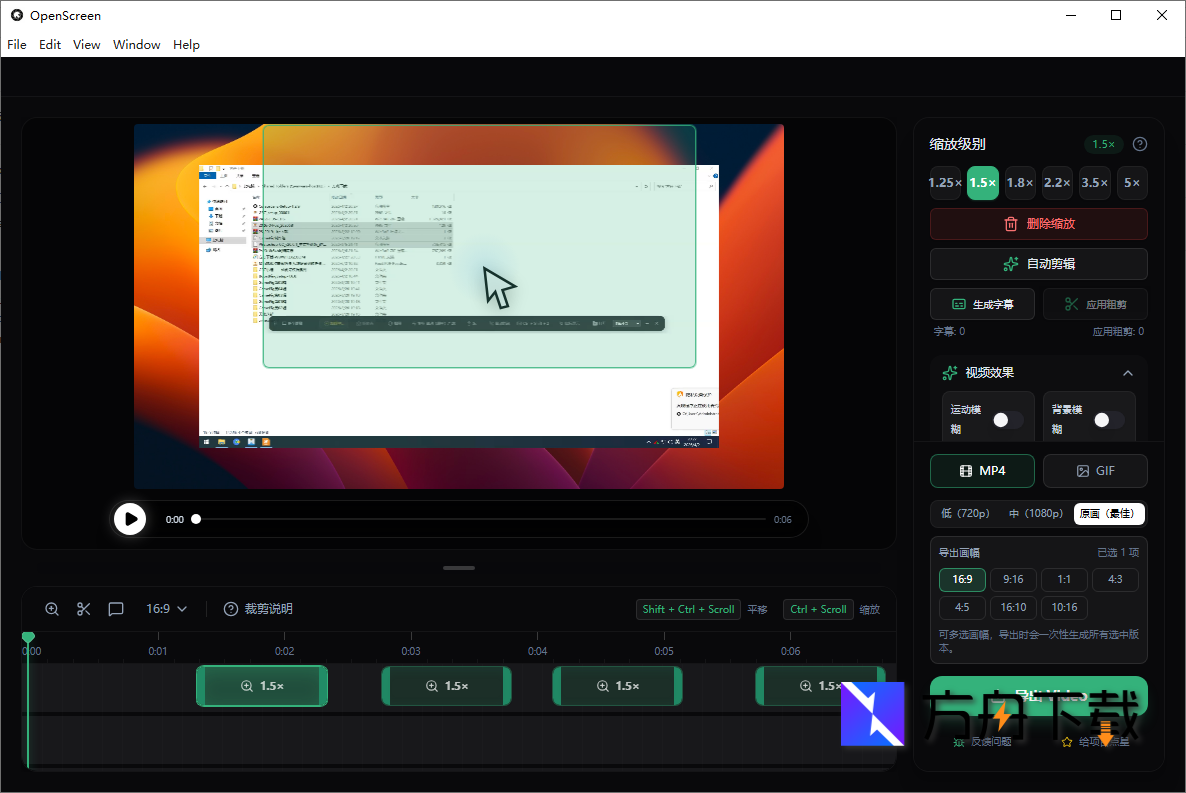The image size is (1186, 793).
Task: Click the 自动剪辑 sparkle button
Action: 1038,264
